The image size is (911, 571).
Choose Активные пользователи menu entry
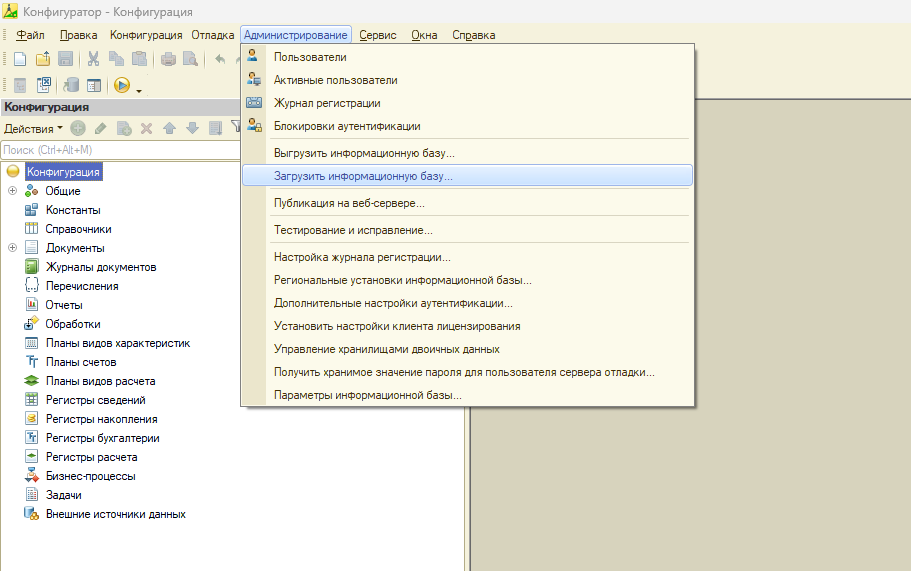tap(467, 80)
